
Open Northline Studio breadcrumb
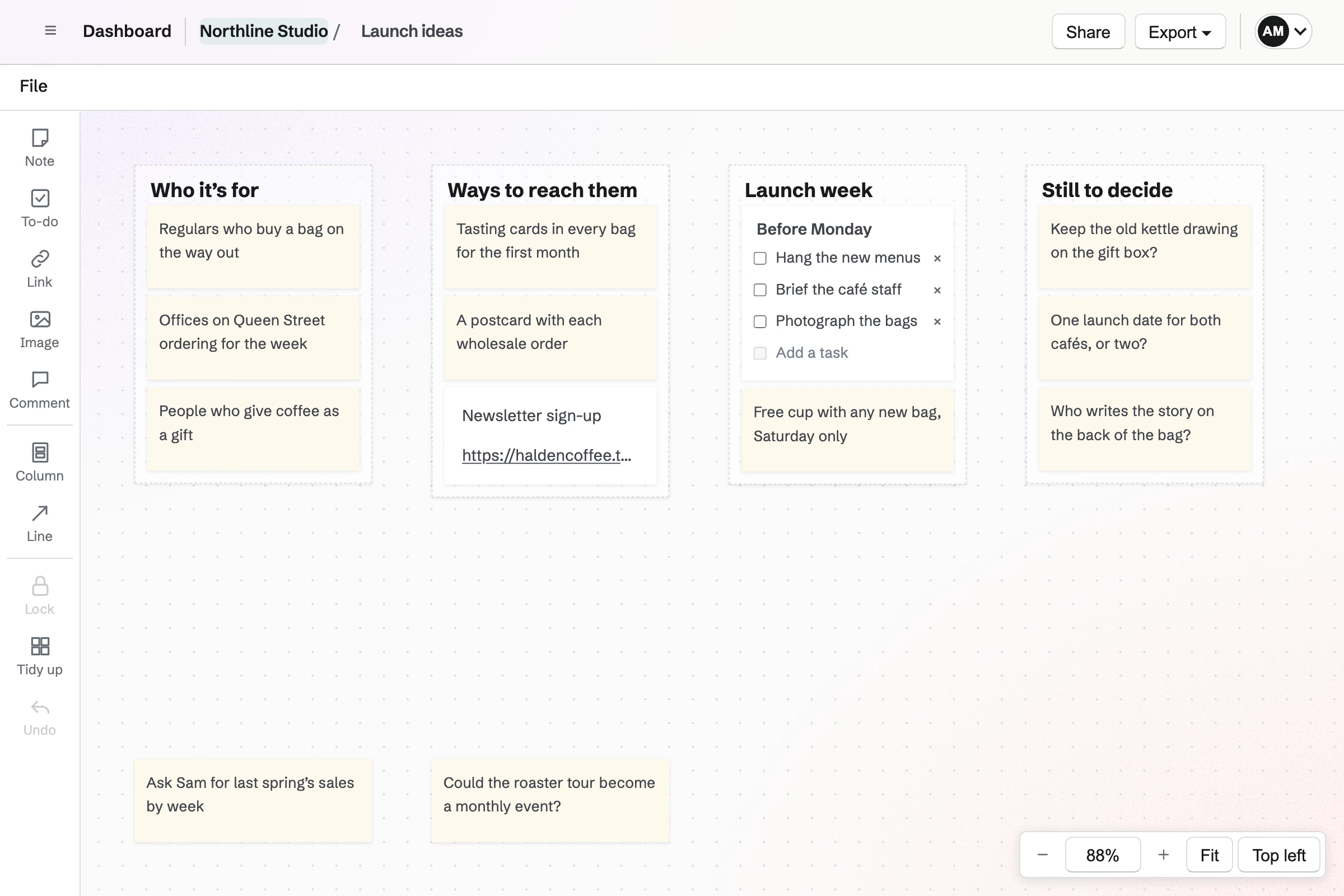pyautogui.click(x=263, y=31)
